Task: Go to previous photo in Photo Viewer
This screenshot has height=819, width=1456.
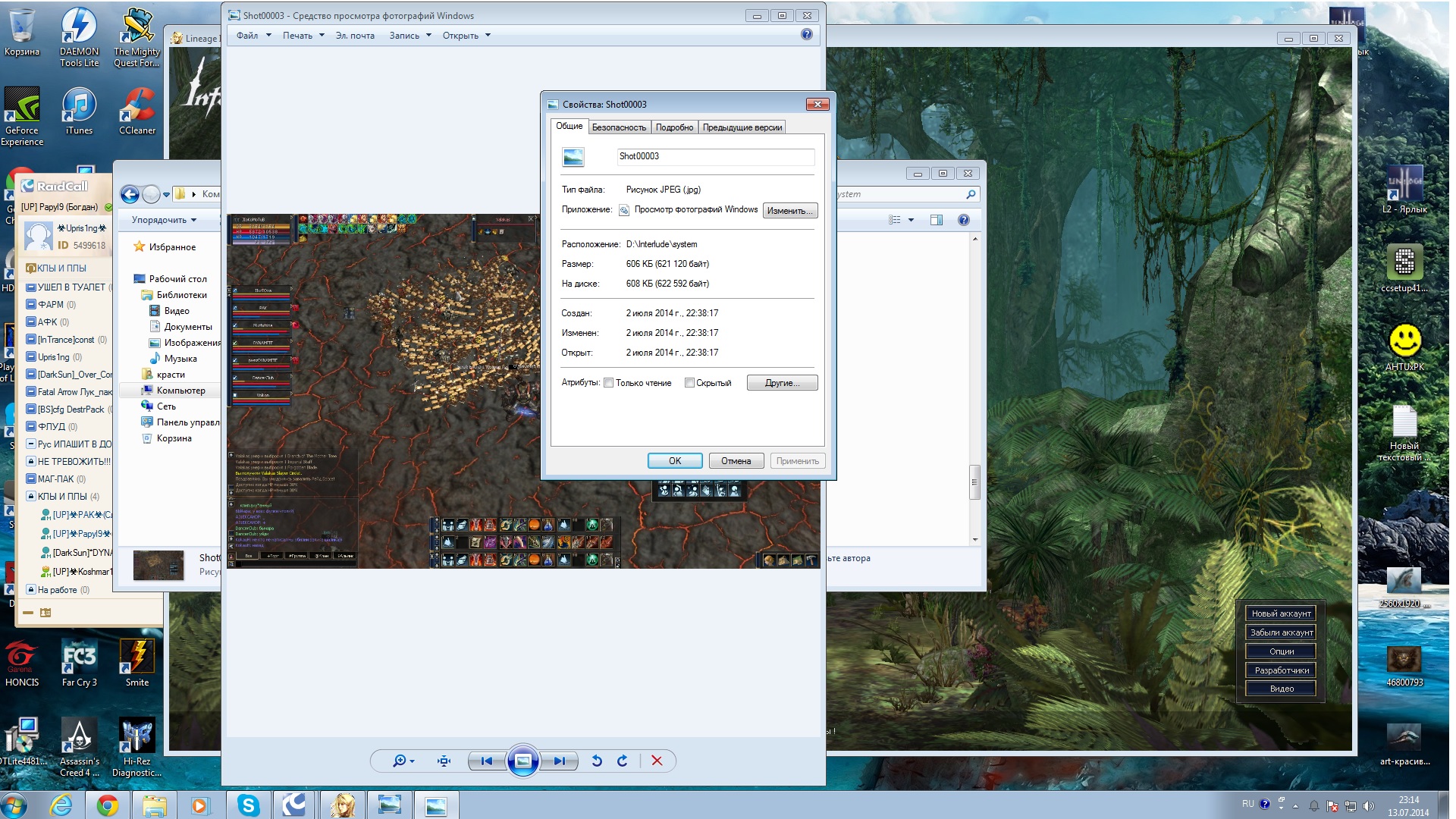Action: click(487, 761)
